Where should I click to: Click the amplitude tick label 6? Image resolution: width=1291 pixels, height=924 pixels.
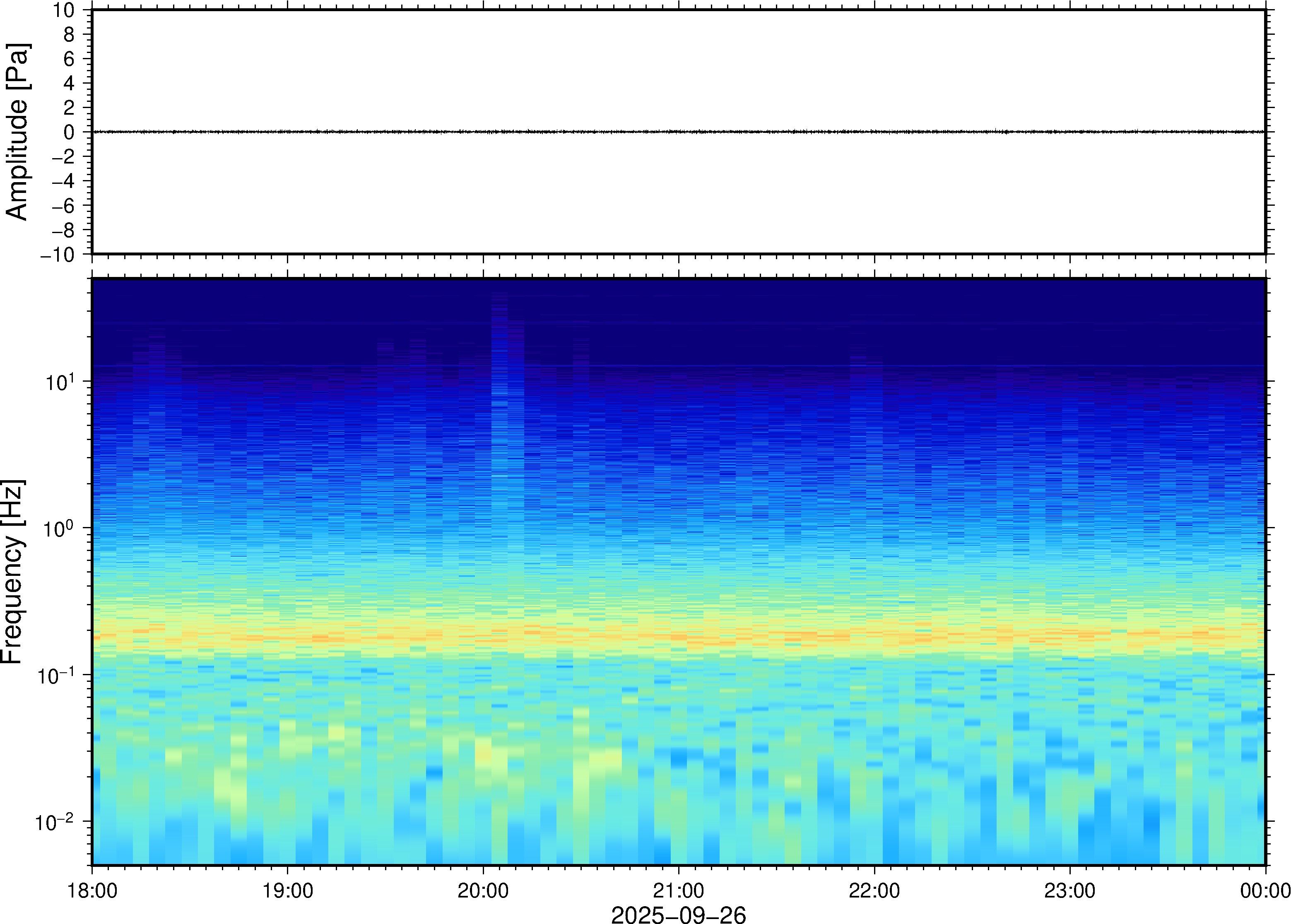69,59
